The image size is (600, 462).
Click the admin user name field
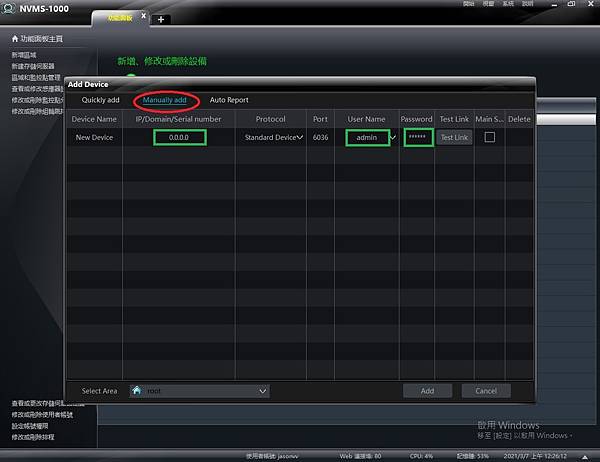pyautogui.click(x=367, y=137)
